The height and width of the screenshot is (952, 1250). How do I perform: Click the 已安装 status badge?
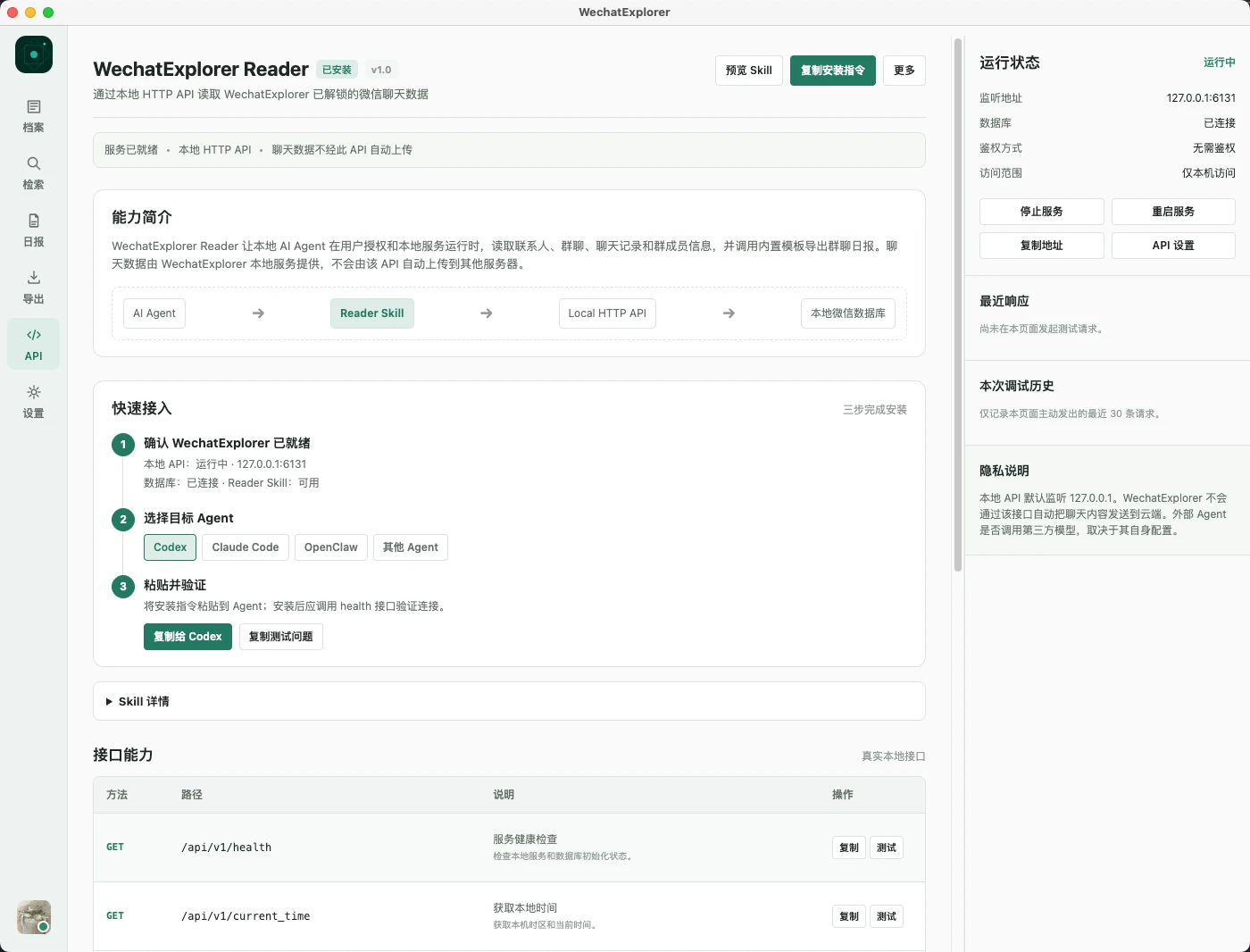pyautogui.click(x=337, y=70)
